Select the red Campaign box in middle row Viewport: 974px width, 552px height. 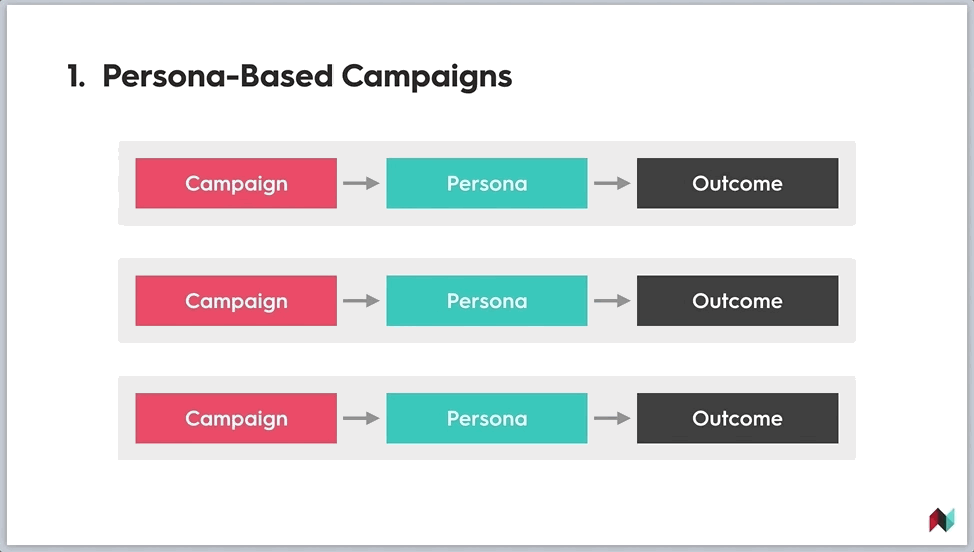236,301
